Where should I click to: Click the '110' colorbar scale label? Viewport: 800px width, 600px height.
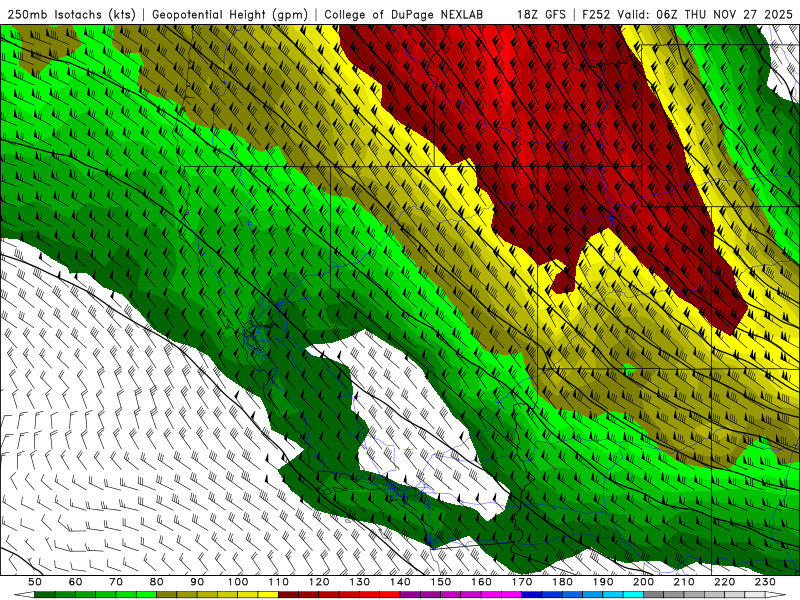(279, 582)
